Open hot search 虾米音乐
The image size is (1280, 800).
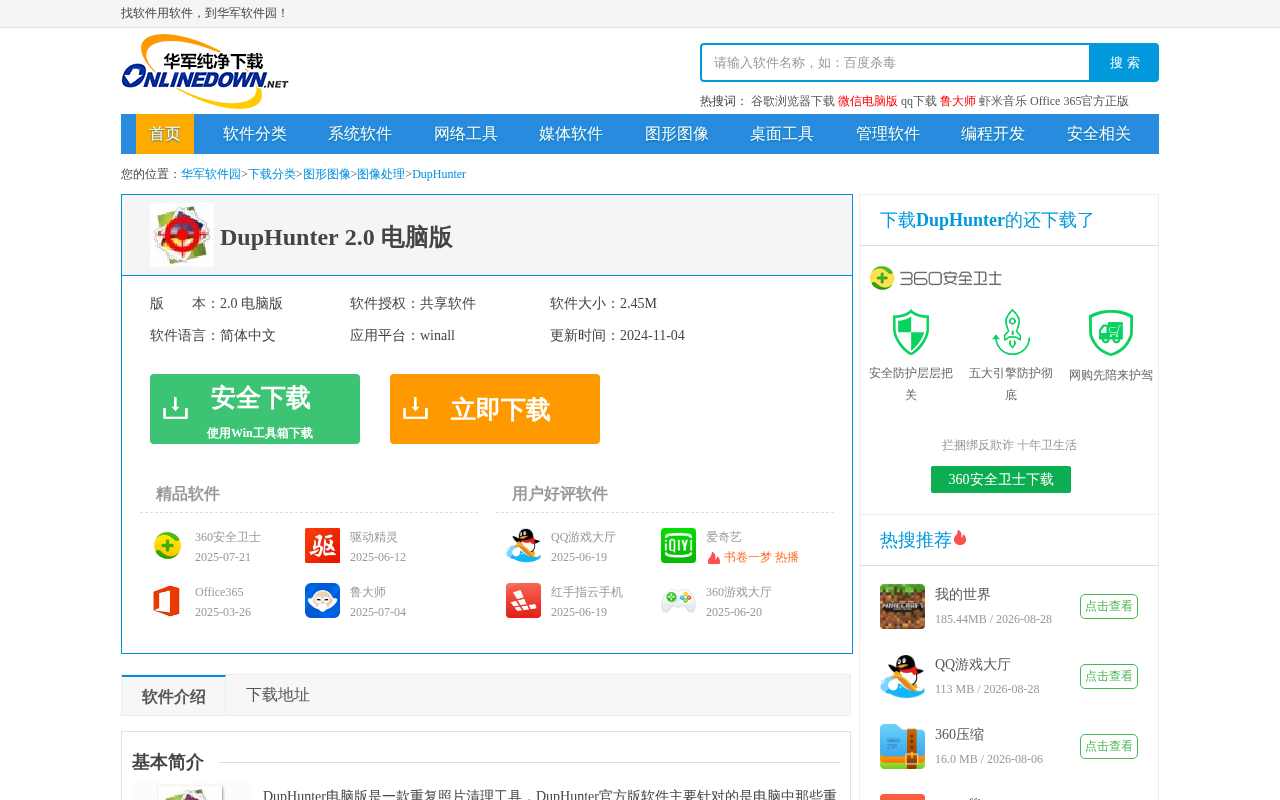click(x=1003, y=101)
